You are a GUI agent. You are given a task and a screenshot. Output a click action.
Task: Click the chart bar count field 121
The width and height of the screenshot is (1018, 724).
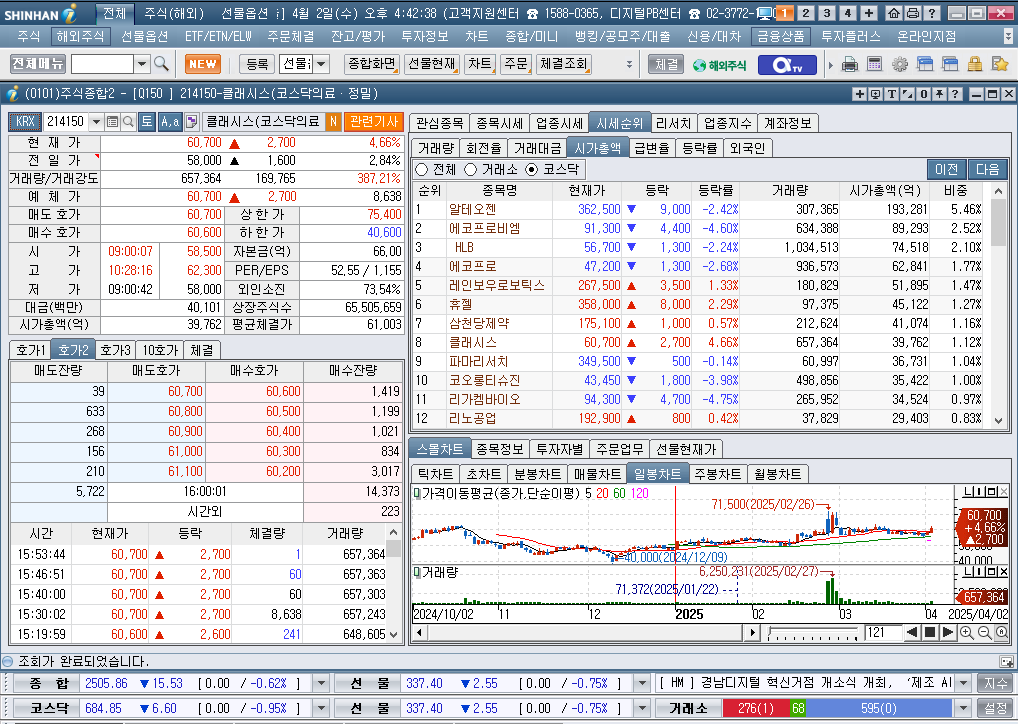882,632
